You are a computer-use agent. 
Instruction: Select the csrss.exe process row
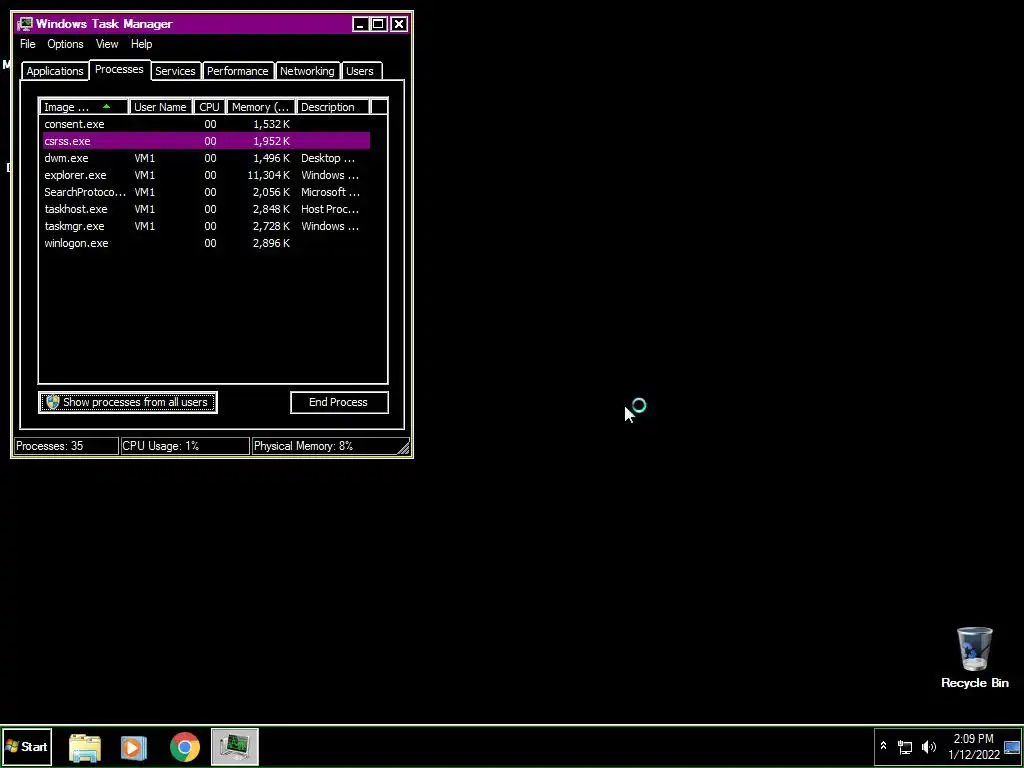pos(206,141)
